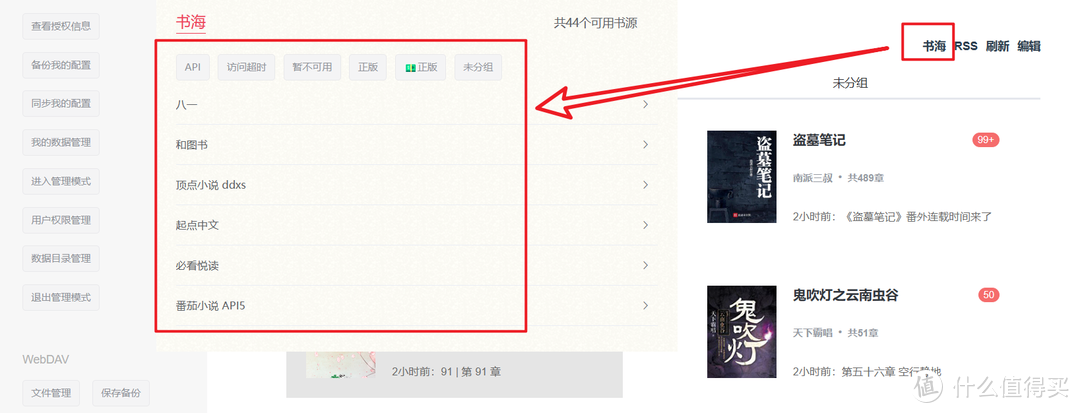Switch to RSS in the top bar

click(966, 46)
